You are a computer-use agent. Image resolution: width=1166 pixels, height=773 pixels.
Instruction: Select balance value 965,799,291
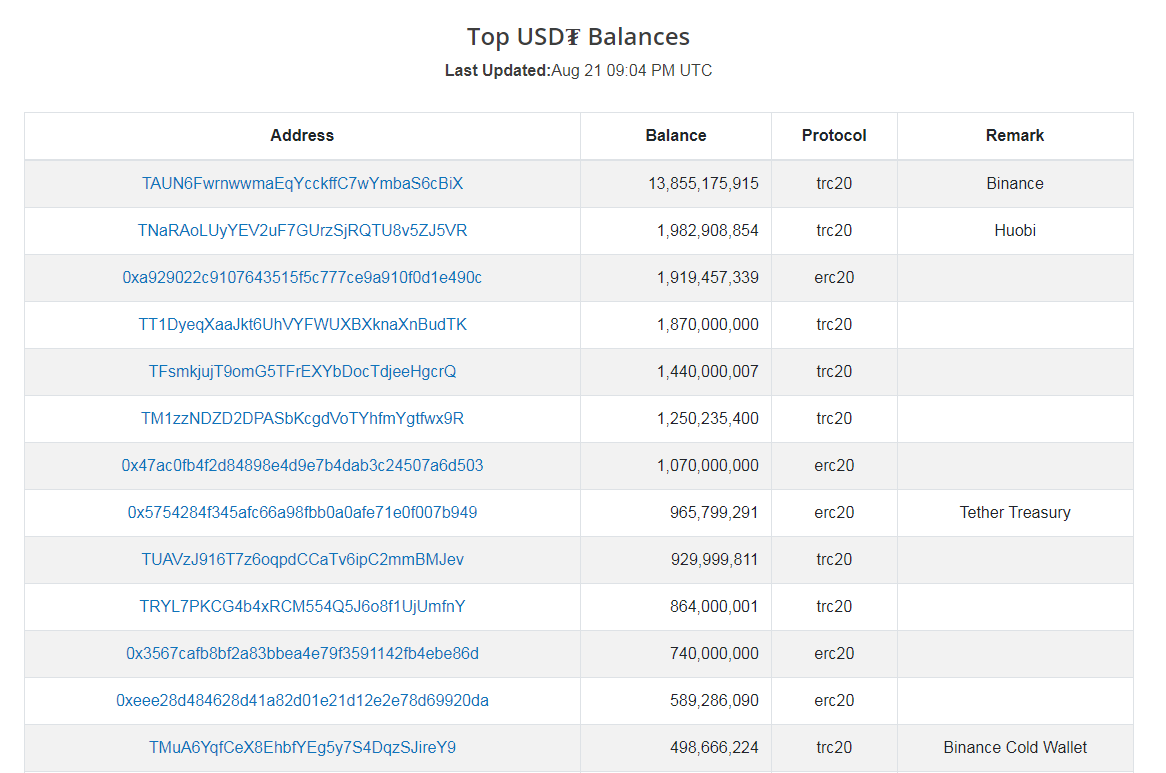point(714,512)
